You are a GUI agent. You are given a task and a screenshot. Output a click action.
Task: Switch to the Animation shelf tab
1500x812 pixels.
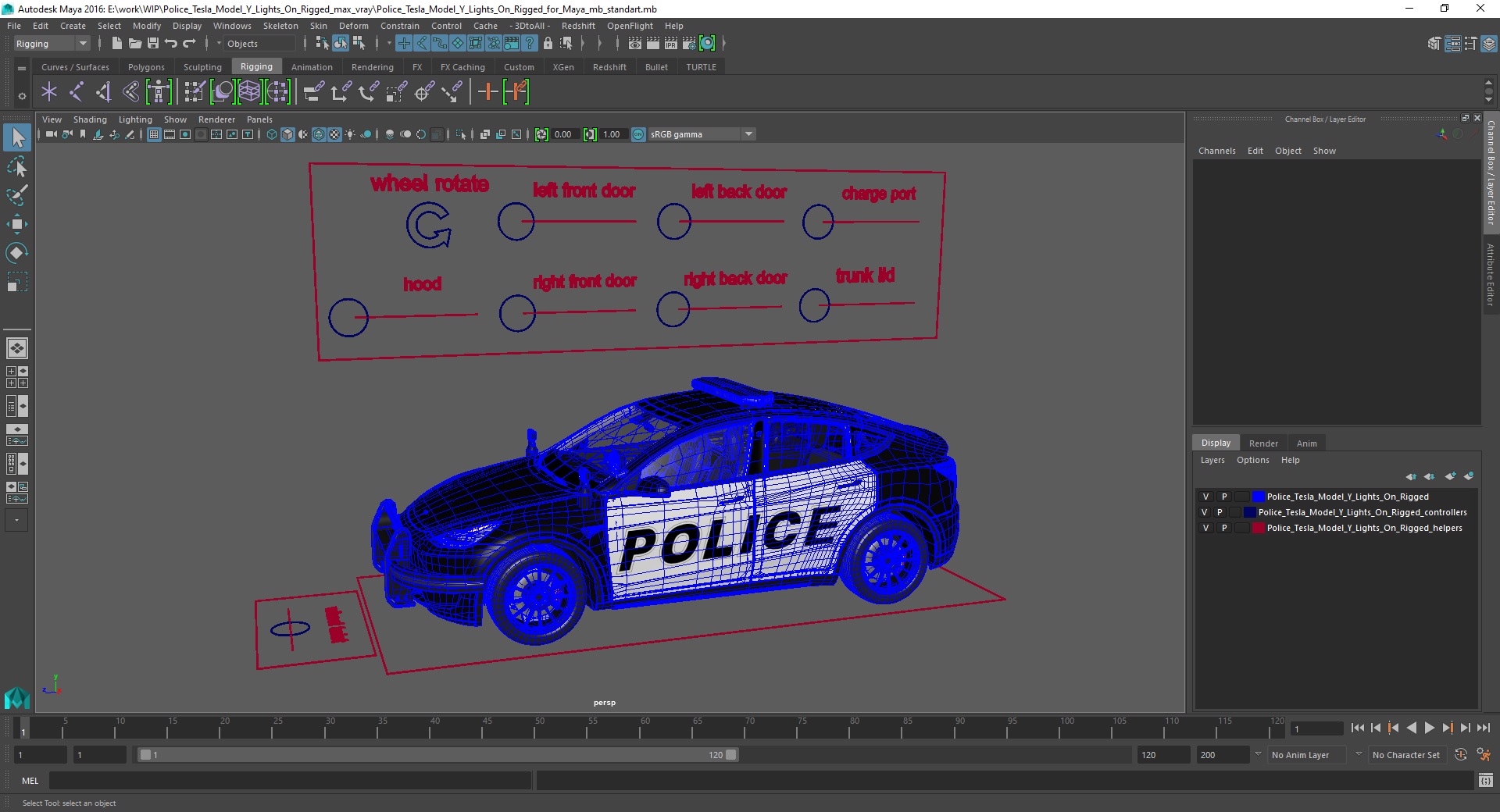(312, 67)
